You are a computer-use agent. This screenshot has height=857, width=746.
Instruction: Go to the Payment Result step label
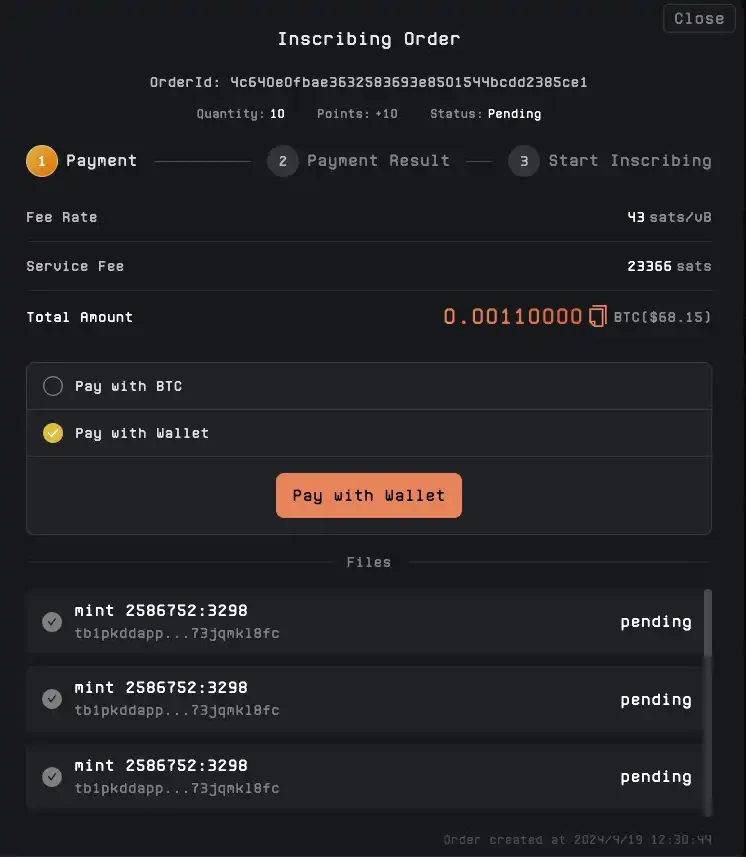coord(378,161)
